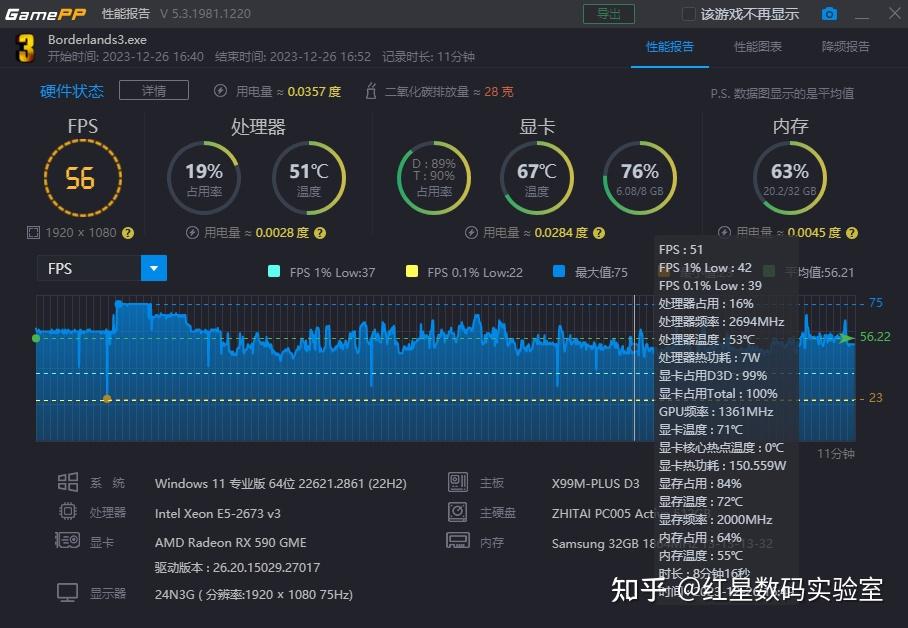
Task: Click the GamePP logo
Action: [x=46, y=14]
